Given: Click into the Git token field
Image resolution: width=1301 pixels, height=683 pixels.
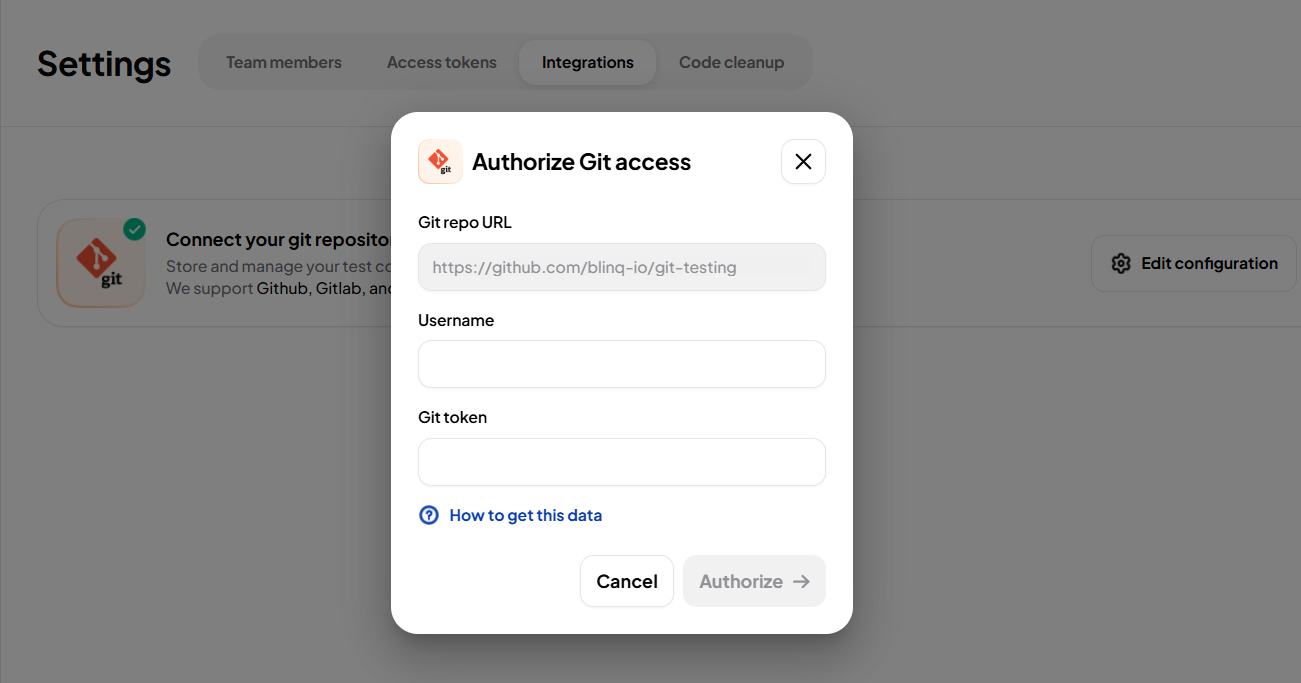Looking at the screenshot, I should coord(621,462).
